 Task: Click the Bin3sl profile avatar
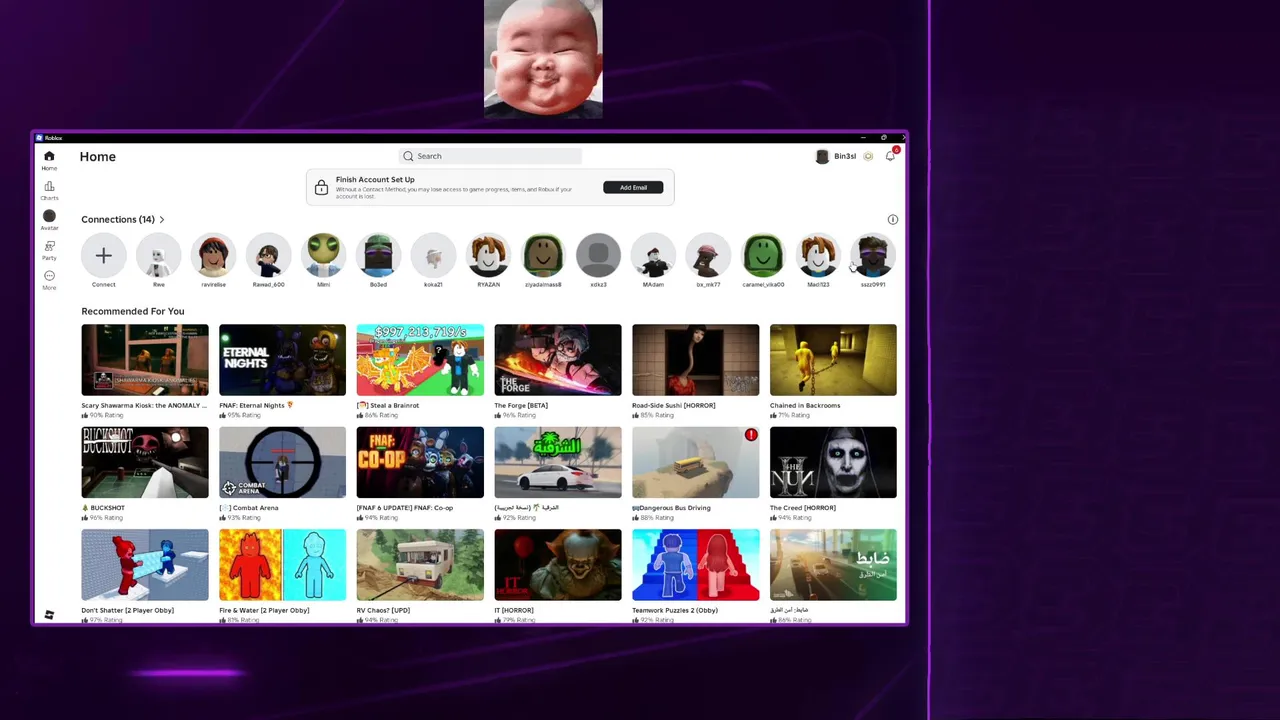coord(822,156)
